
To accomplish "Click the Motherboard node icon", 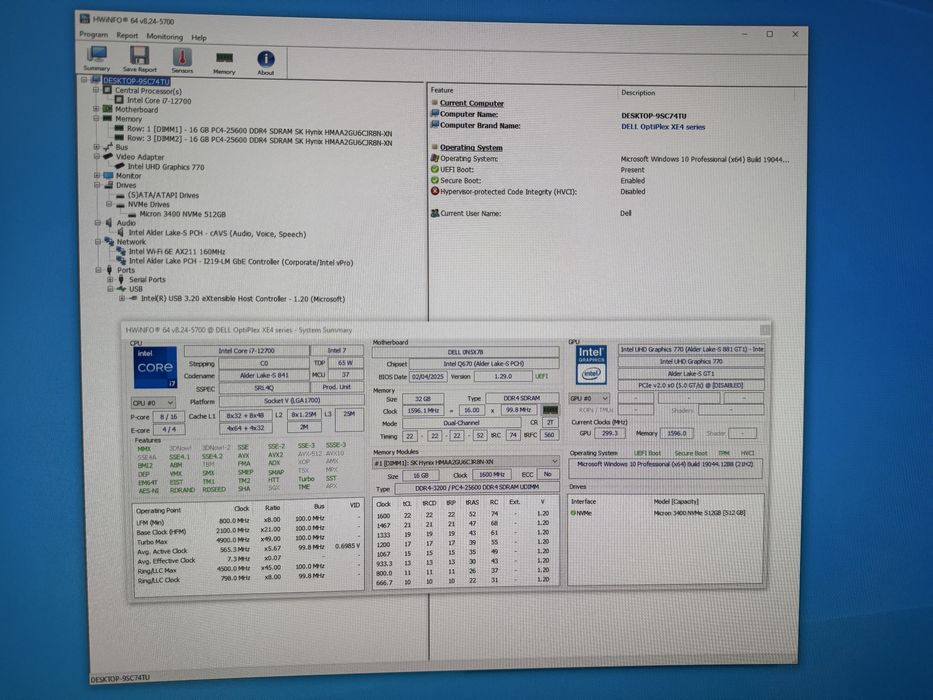I will tap(108, 110).
